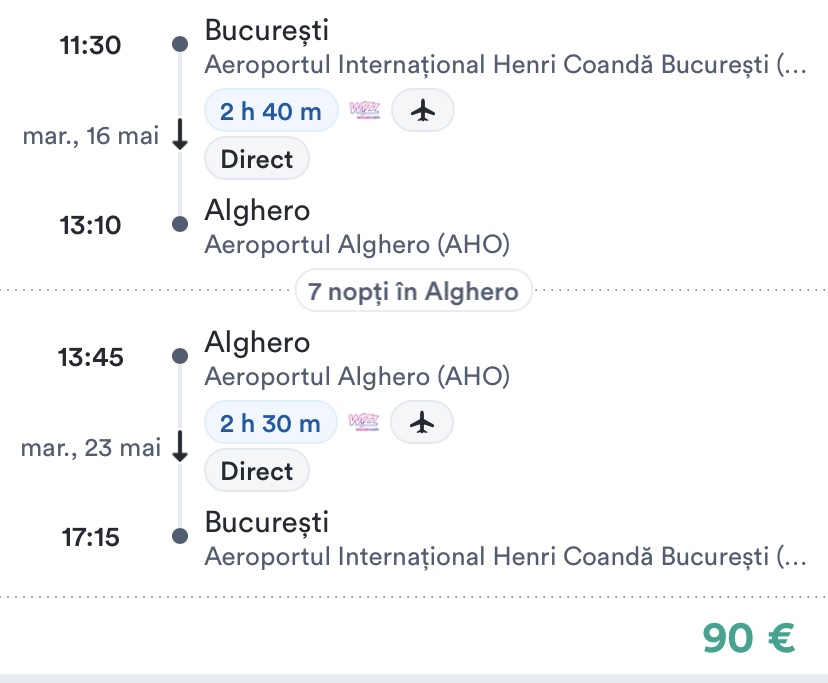Click the 90 € price
Screen dimensions: 828x683
click(748, 638)
